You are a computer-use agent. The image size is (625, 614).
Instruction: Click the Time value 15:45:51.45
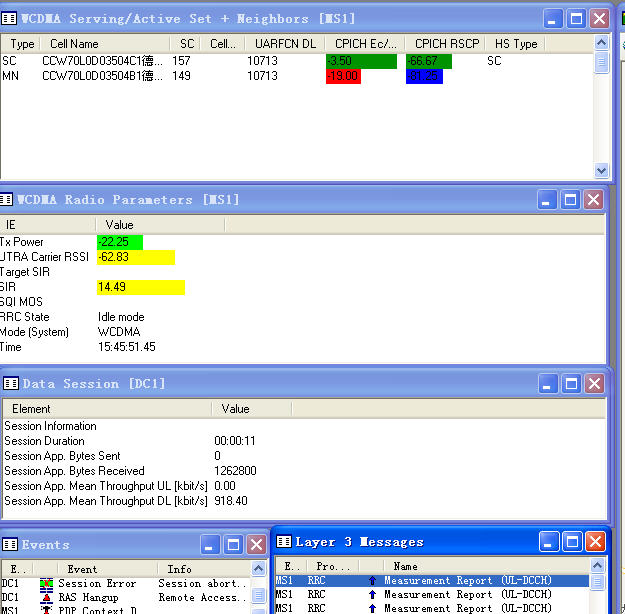click(127, 347)
